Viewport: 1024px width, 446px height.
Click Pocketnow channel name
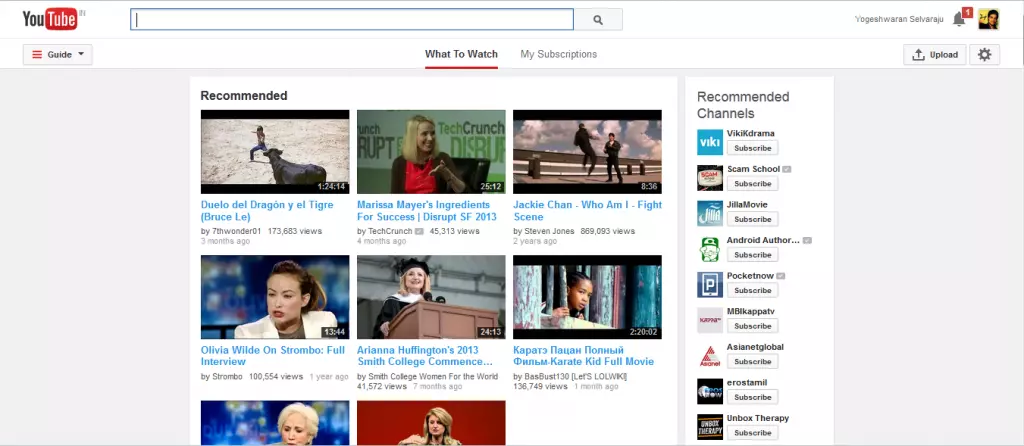click(x=750, y=276)
